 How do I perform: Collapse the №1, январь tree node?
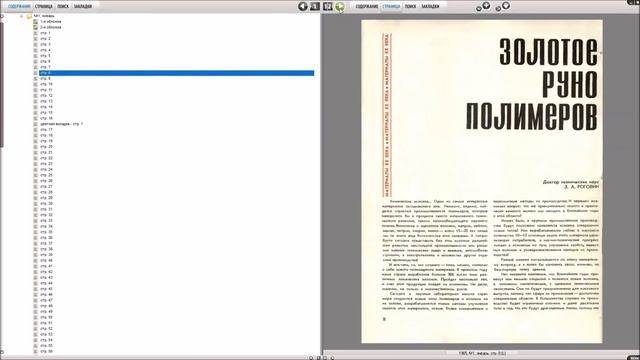(21, 16)
